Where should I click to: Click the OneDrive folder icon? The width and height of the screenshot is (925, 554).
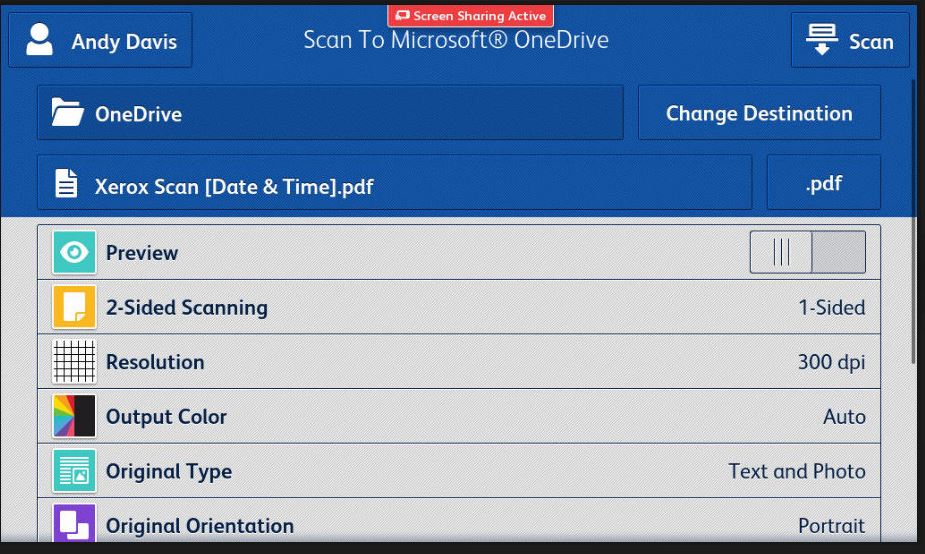point(68,113)
